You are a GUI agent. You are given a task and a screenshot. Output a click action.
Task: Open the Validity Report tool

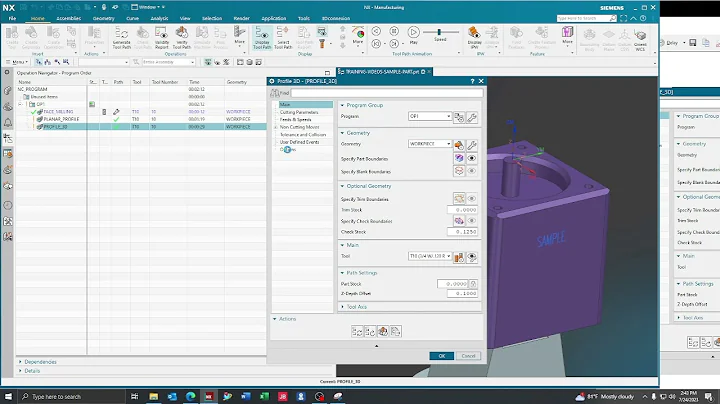click(161, 38)
